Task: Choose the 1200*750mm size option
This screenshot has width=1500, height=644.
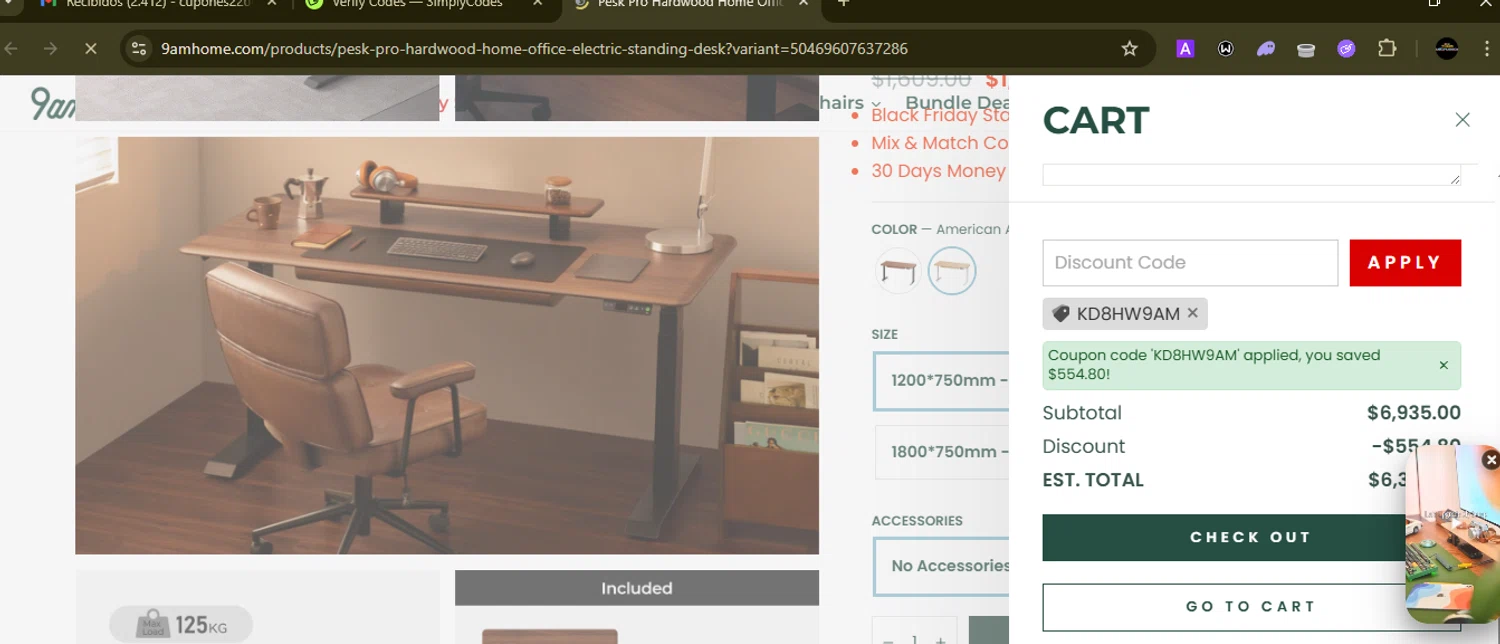Action: [x=942, y=380]
